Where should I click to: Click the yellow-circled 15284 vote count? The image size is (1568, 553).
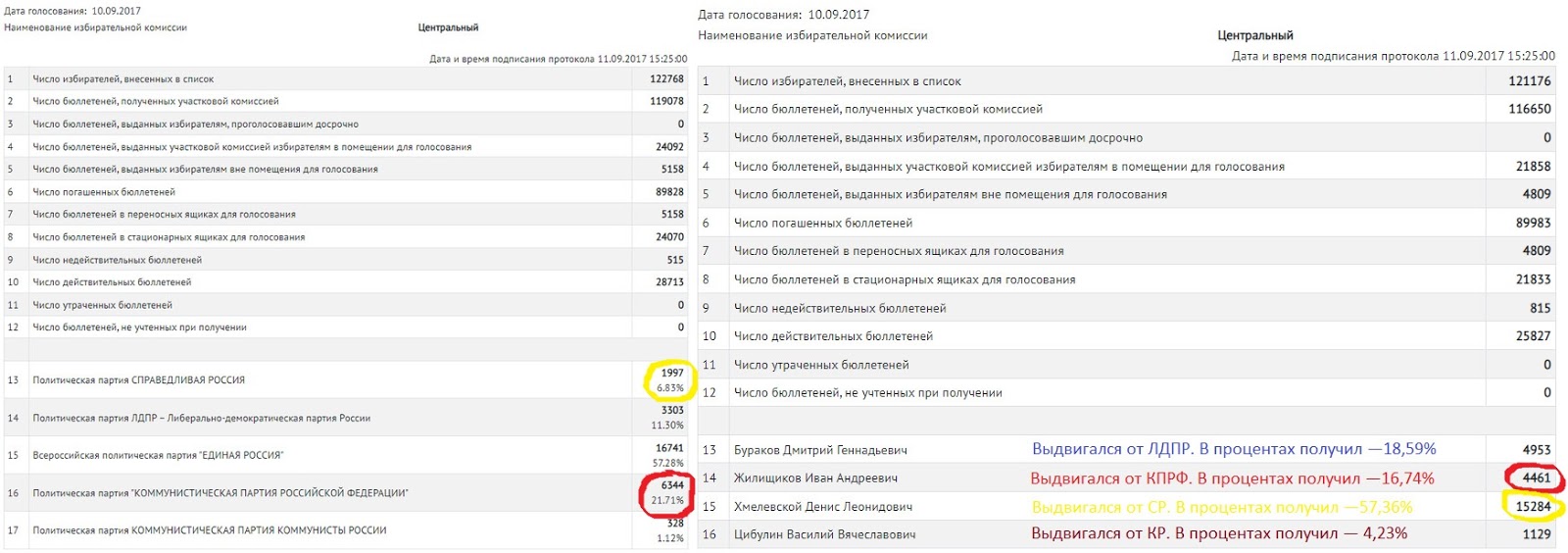(1533, 507)
